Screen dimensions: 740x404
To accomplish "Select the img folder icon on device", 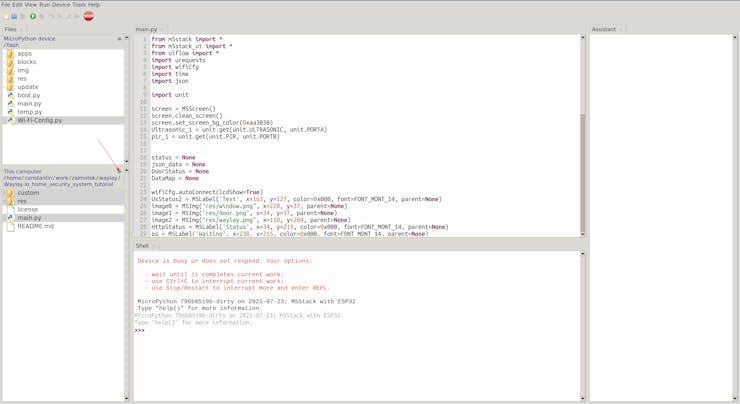I will tap(10, 70).
